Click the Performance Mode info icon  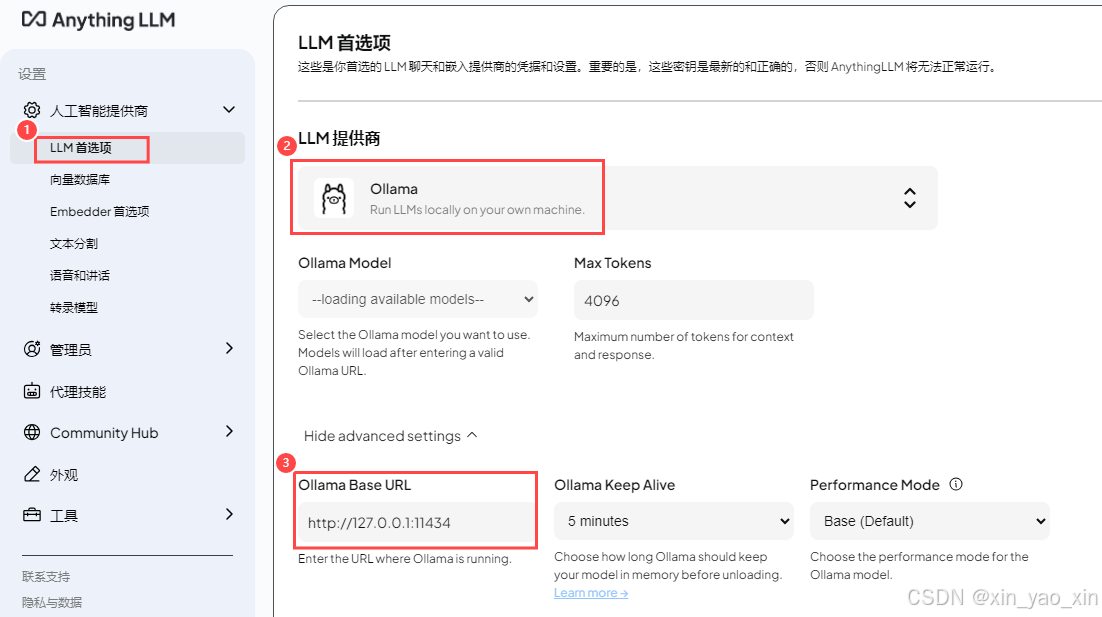click(x=956, y=484)
